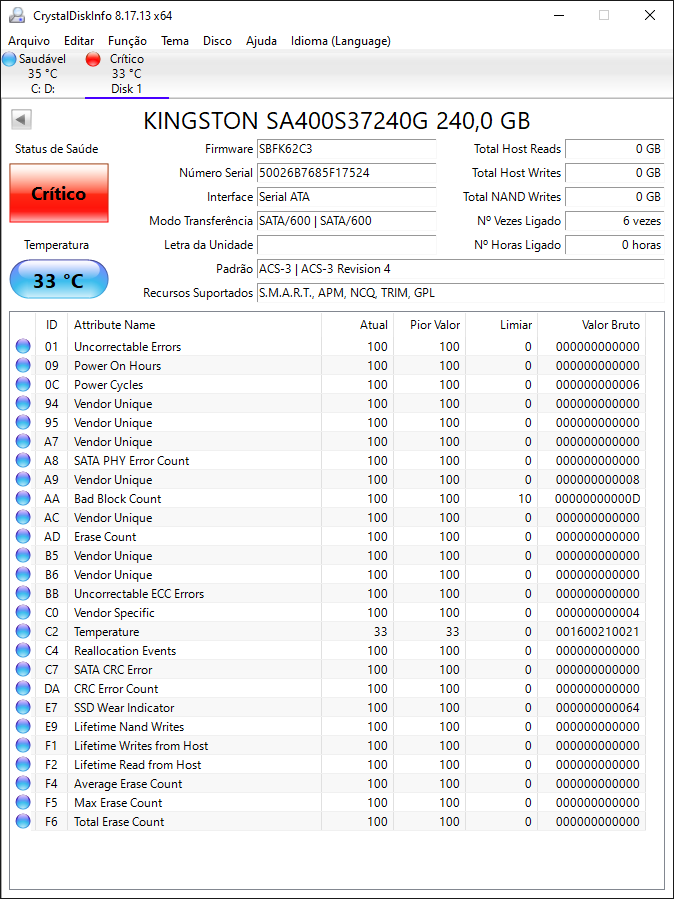Click the Attribute Name column header
Image resolution: width=674 pixels, height=899 pixels.
194,325
